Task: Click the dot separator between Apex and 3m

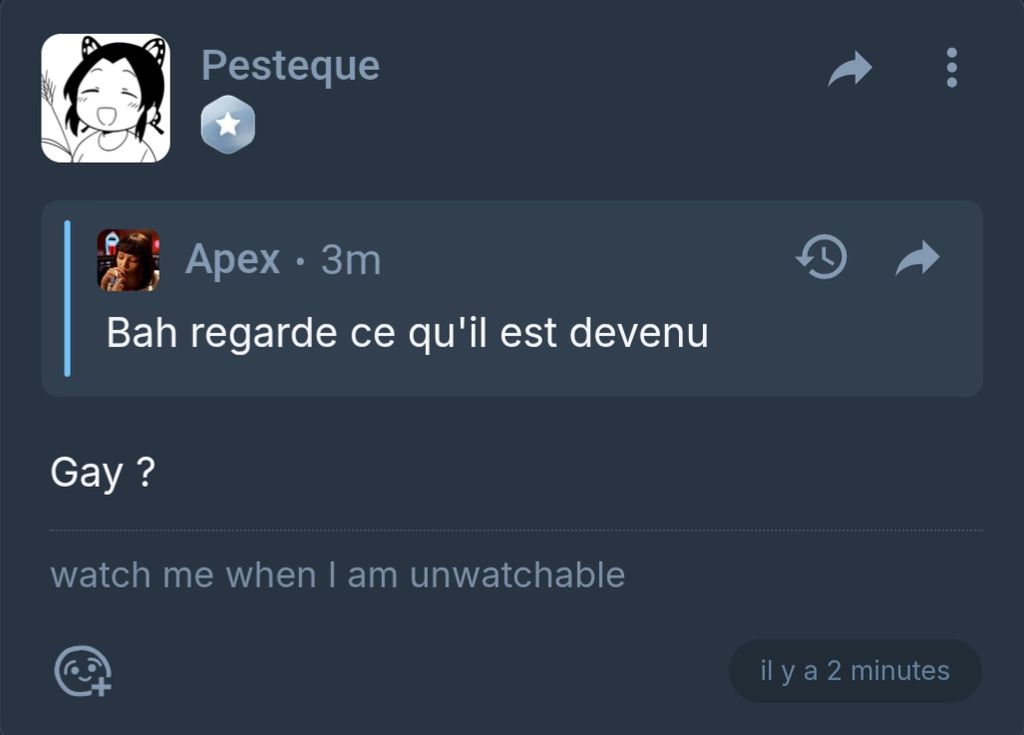Action: click(x=300, y=262)
